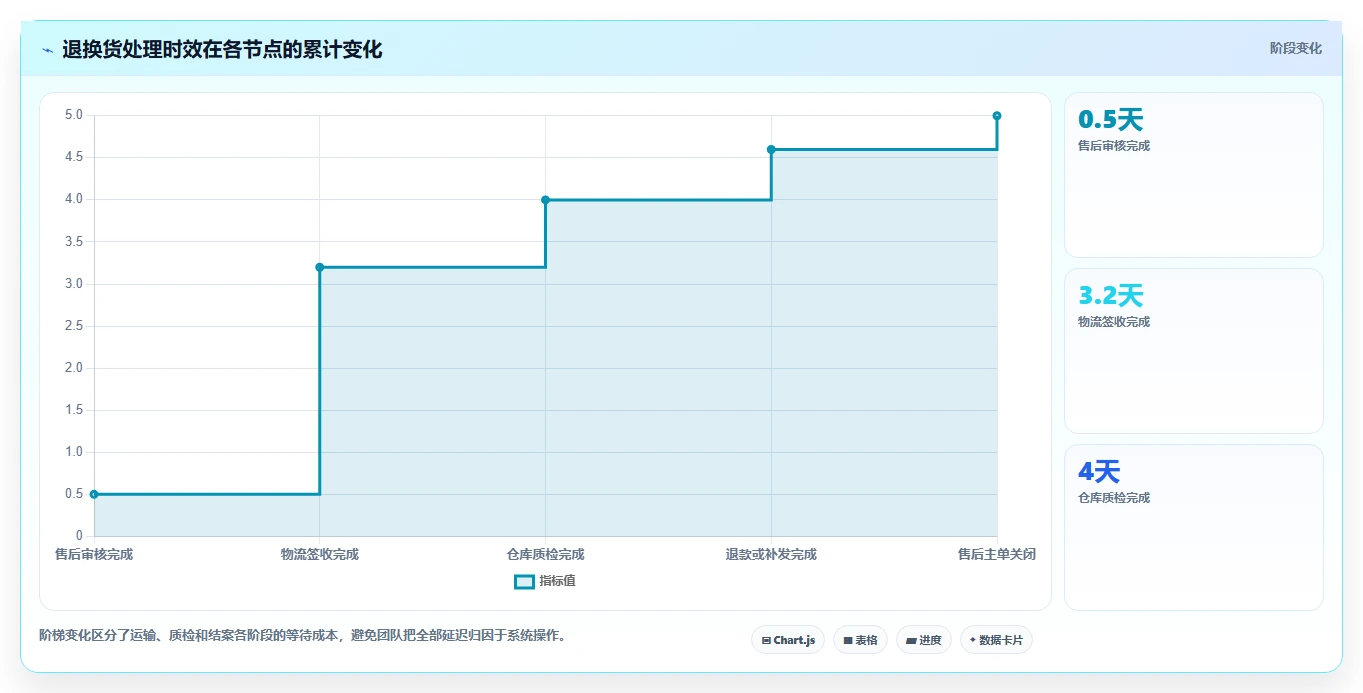Click the lightning icon beside the chart title
Viewport: 1363px width, 693px height.
coord(47,50)
